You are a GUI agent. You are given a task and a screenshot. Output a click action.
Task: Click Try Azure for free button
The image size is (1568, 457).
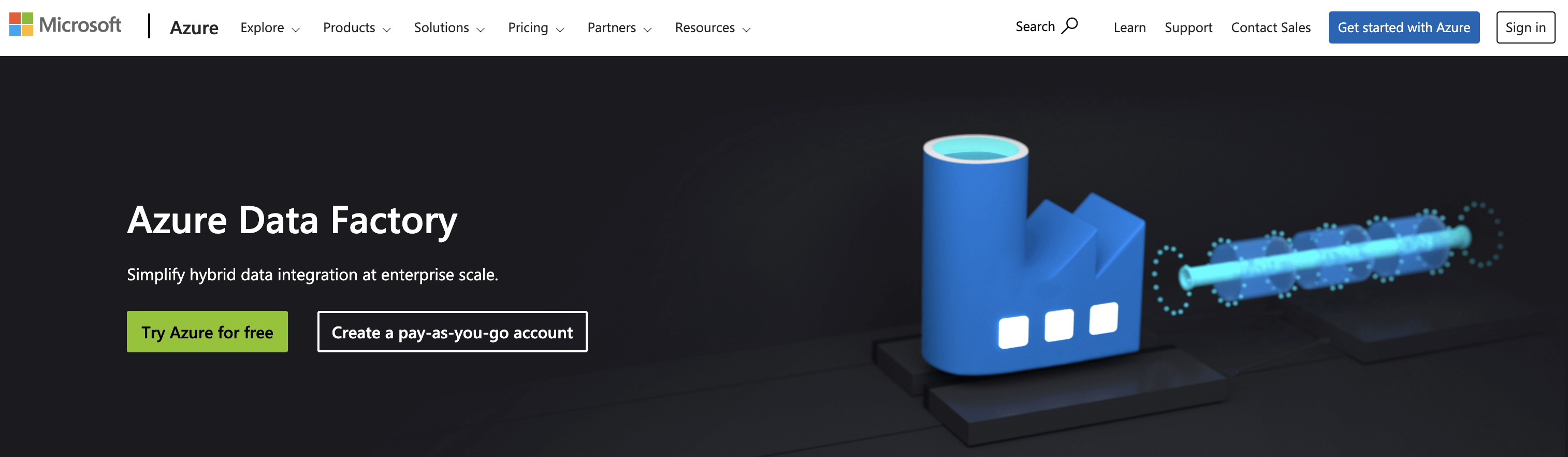click(207, 332)
